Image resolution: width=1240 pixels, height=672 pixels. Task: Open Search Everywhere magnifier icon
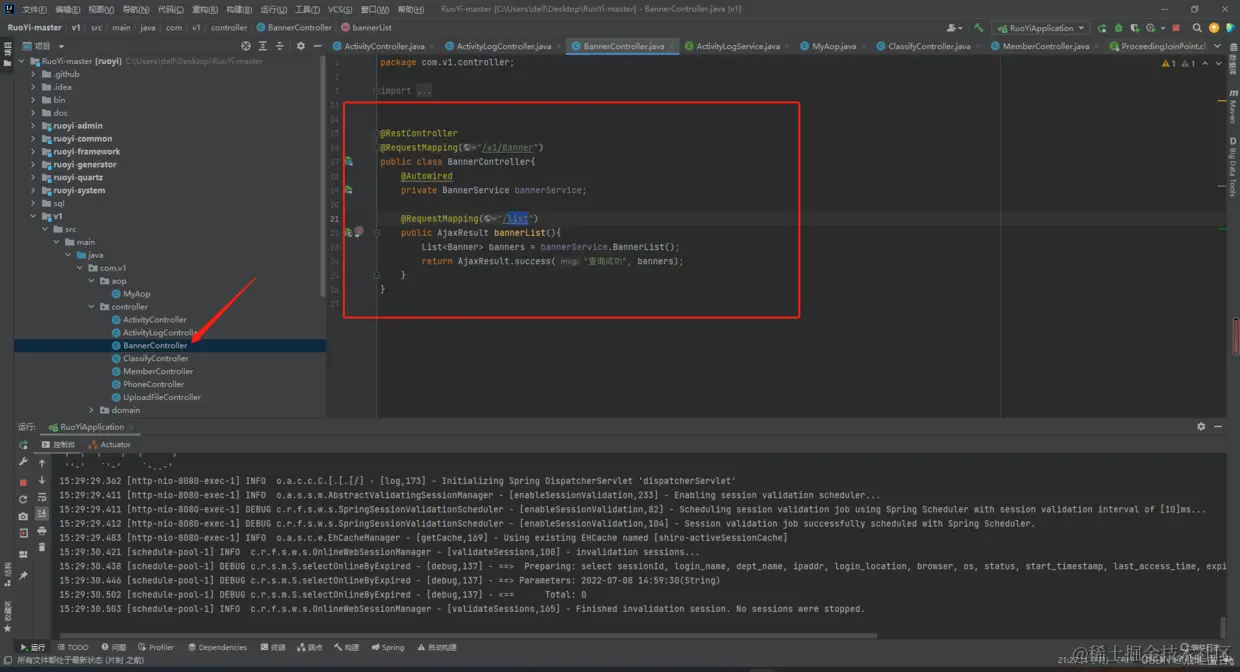point(1196,28)
